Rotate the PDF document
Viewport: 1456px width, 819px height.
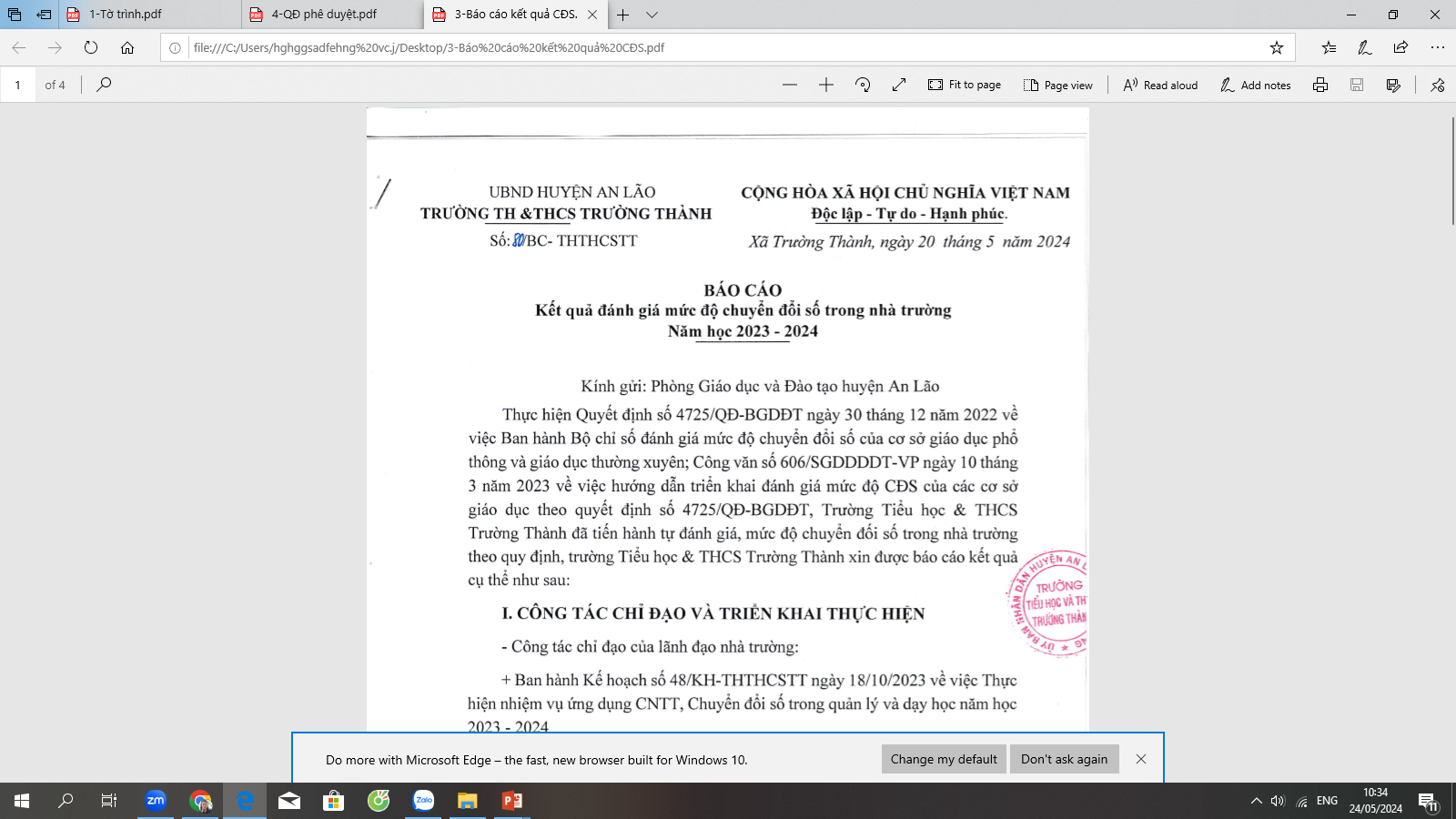click(x=863, y=85)
